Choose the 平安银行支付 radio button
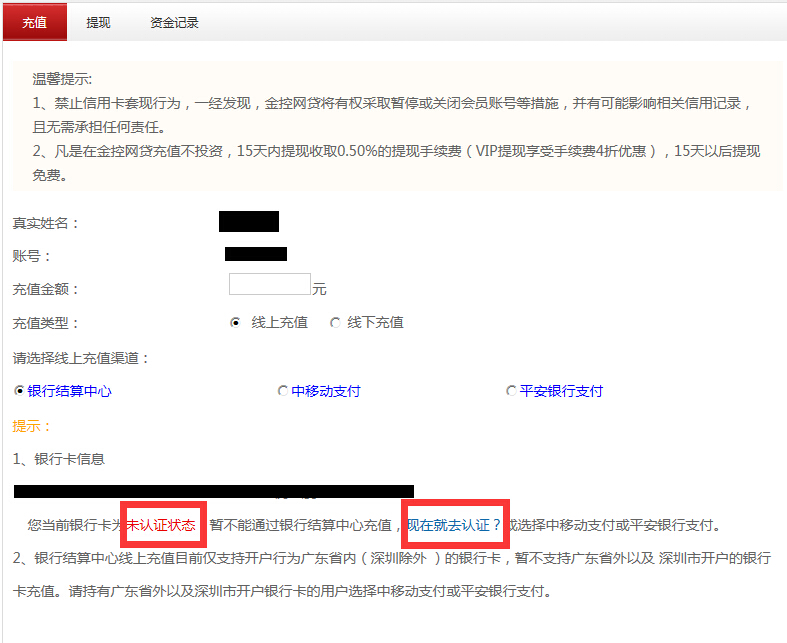Viewport: 787px width, 643px height. tap(512, 391)
